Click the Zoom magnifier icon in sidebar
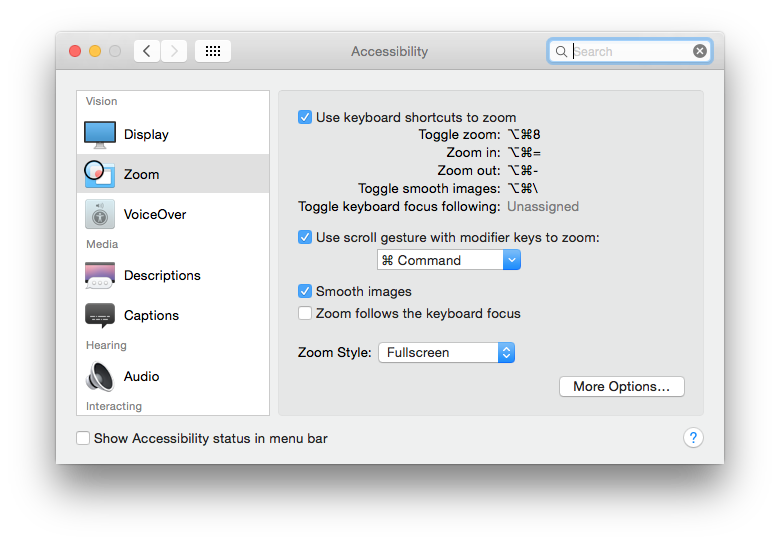 pos(99,174)
